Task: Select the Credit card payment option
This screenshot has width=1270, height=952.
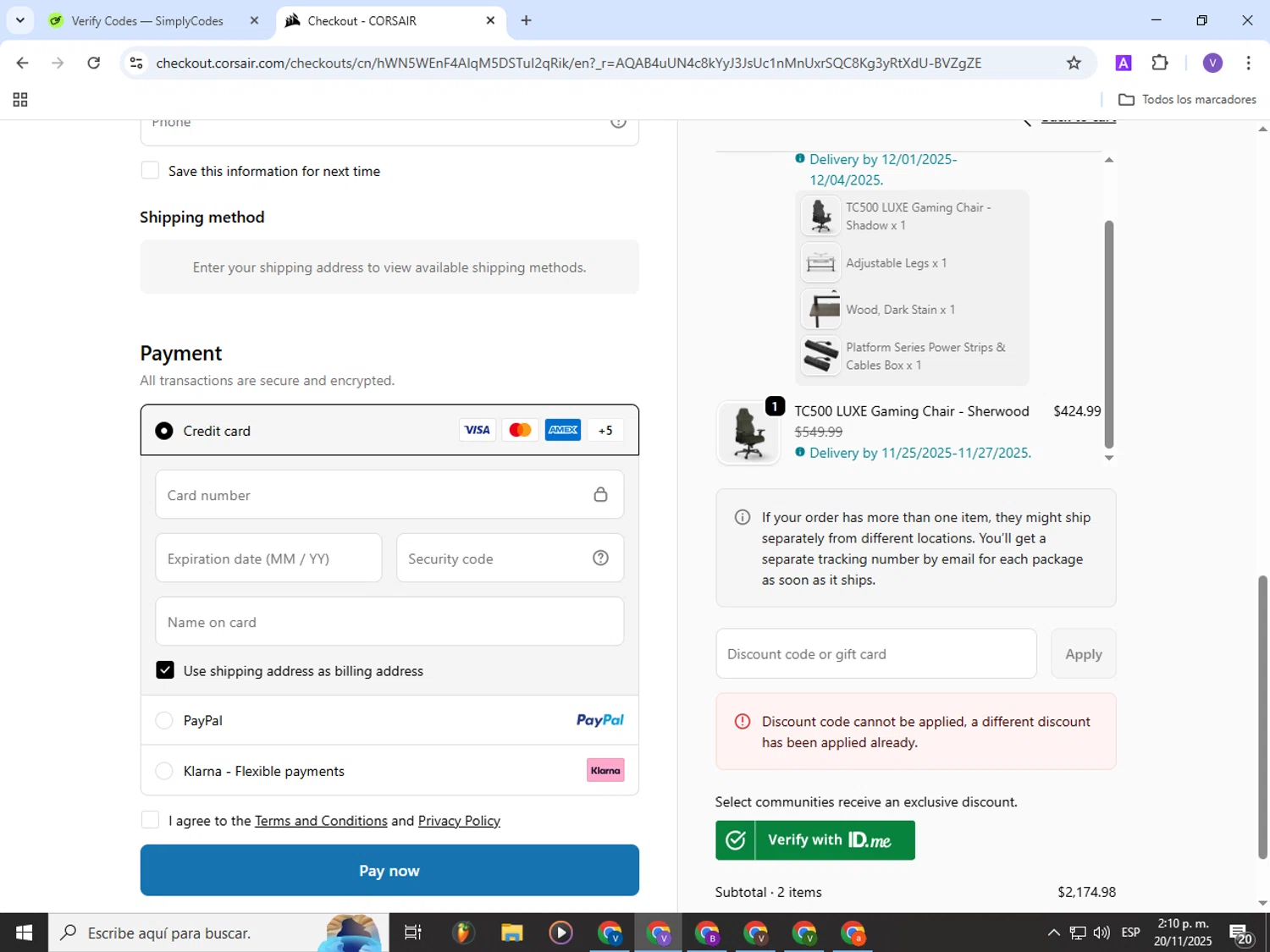Action: point(163,431)
